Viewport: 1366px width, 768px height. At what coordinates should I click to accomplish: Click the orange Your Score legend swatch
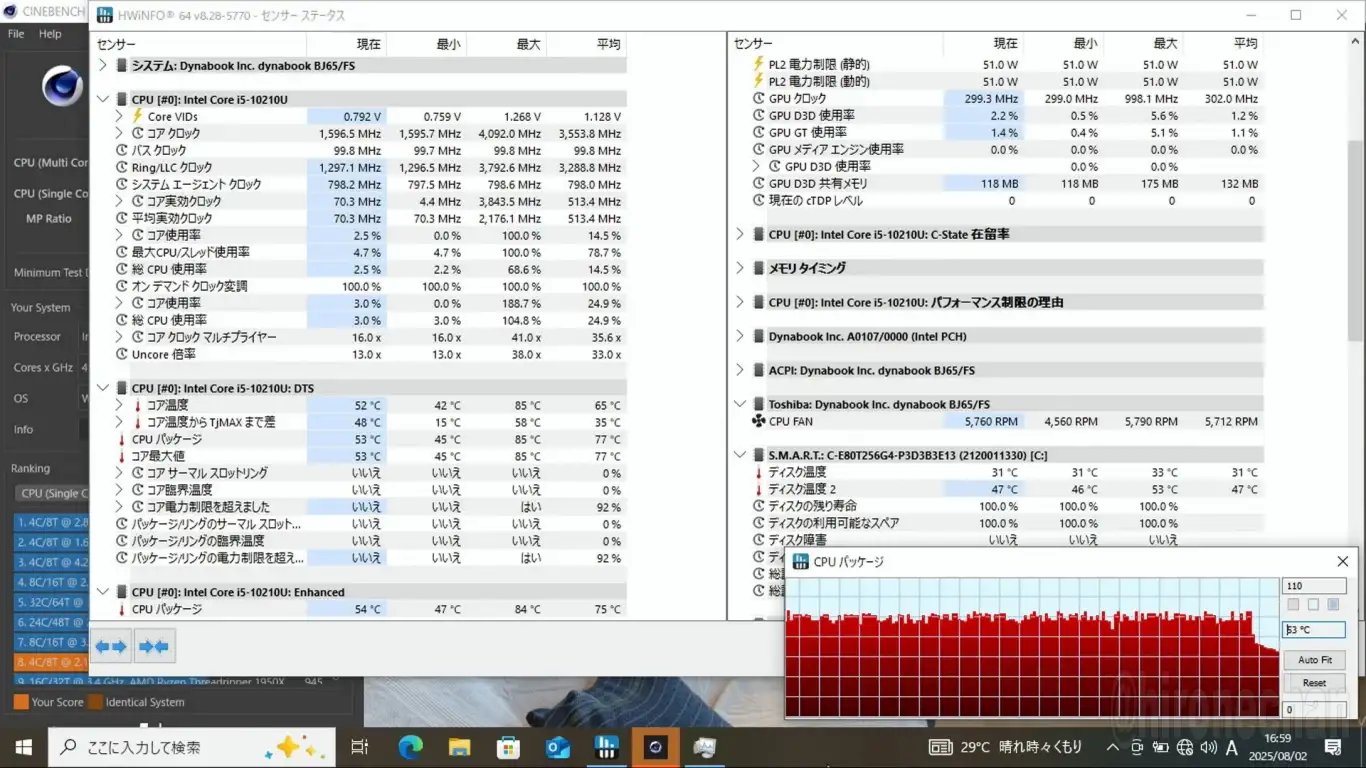click(20, 702)
